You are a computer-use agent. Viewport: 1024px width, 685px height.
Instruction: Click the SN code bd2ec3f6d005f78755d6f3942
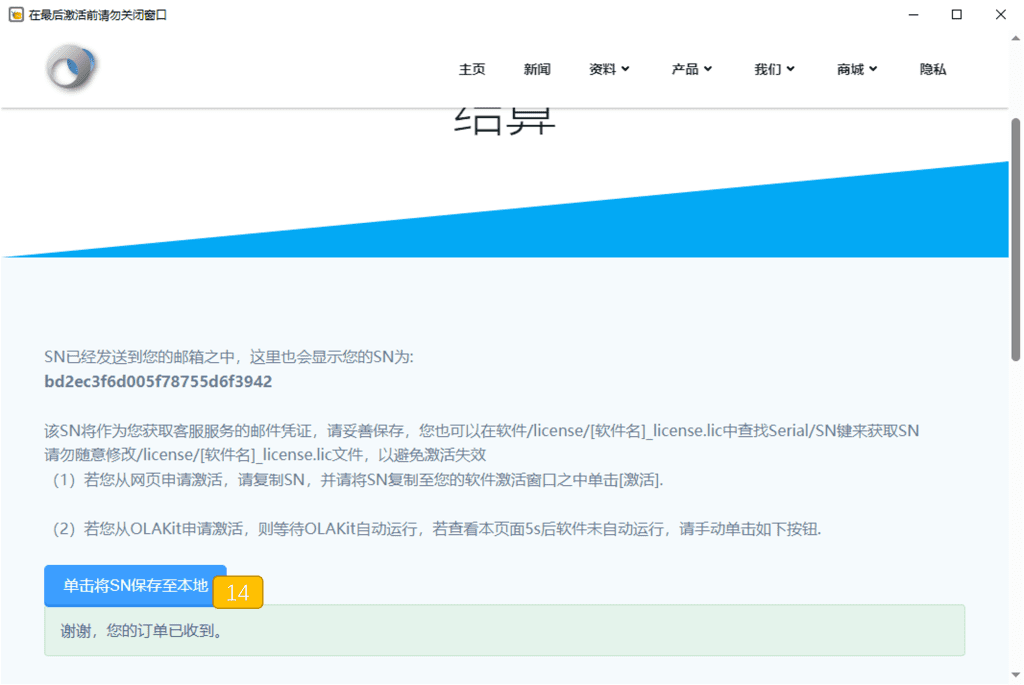[158, 382]
